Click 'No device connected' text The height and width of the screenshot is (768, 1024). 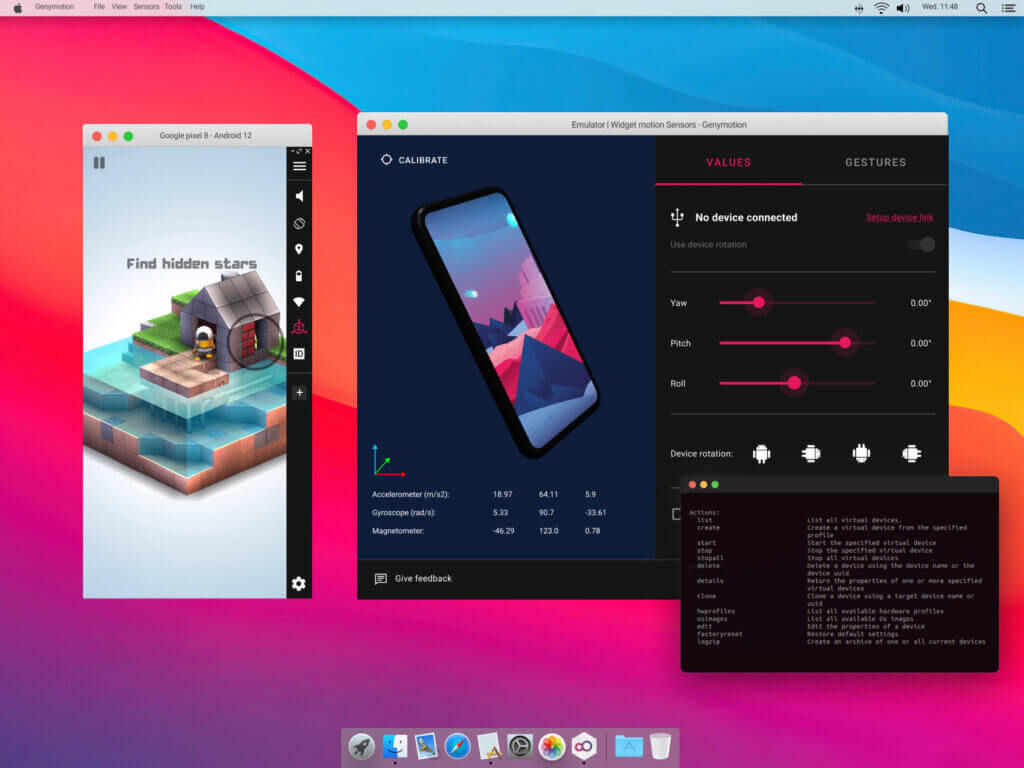coord(746,217)
